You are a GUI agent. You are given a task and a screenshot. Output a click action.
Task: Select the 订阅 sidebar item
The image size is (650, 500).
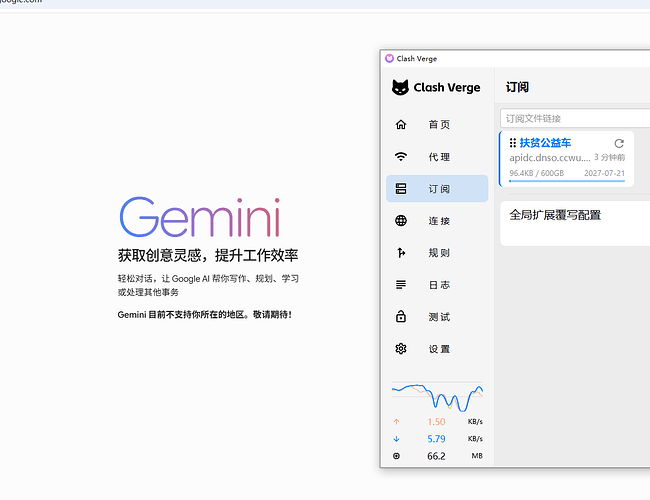tap(437, 189)
